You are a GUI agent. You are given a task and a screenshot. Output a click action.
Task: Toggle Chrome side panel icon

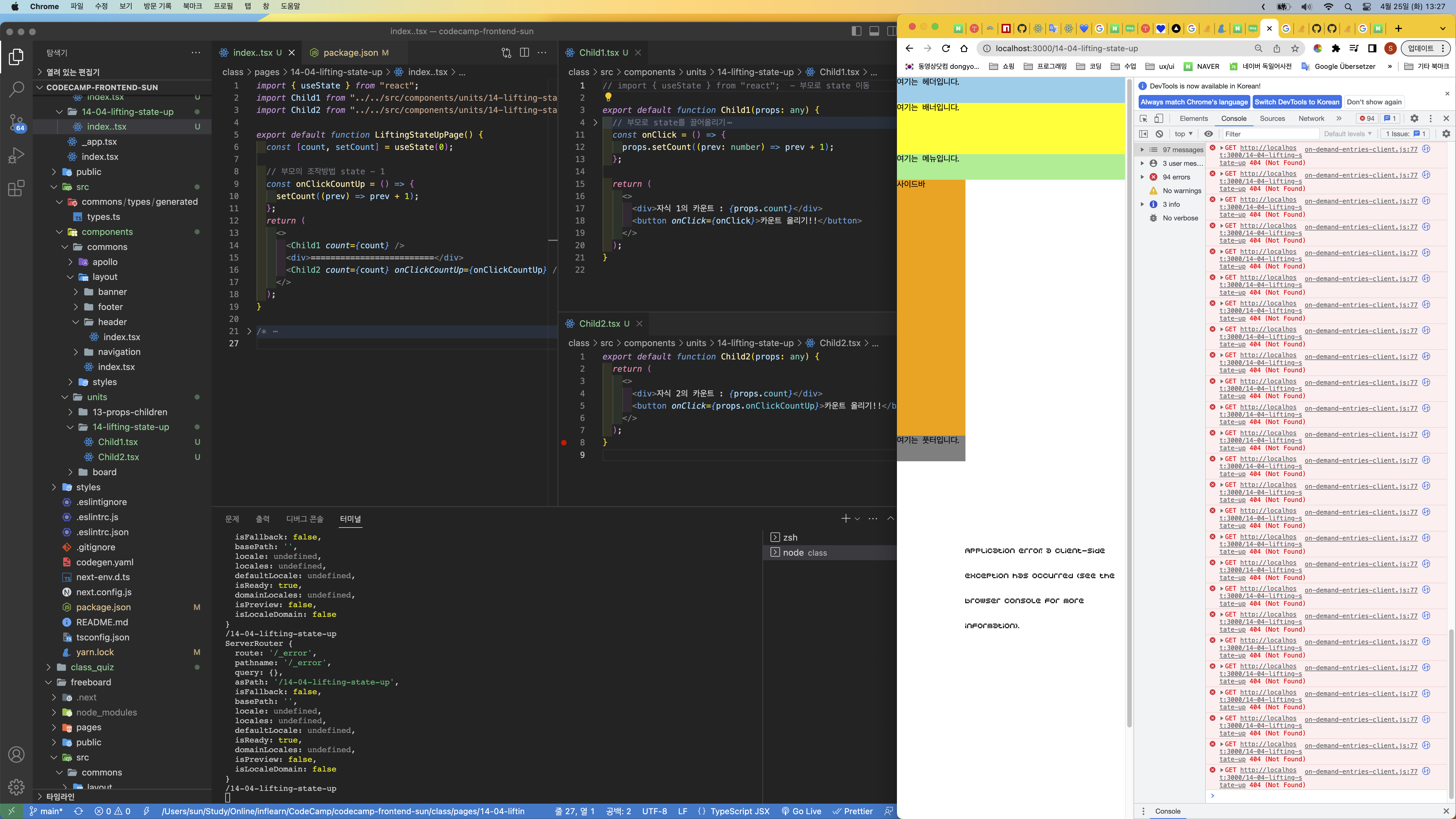[x=1372, y=48]
